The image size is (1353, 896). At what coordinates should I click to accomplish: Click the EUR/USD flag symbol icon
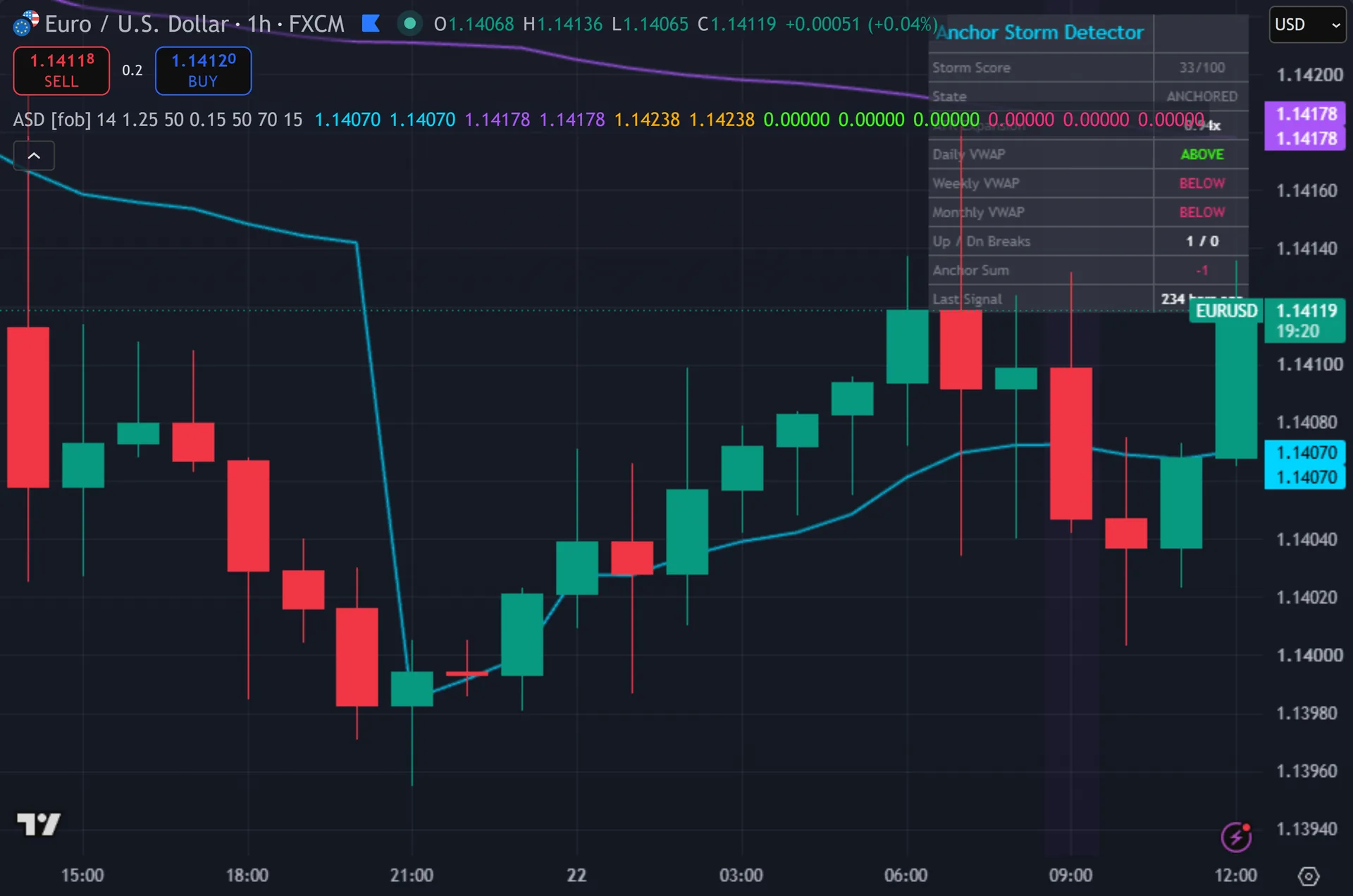tap(26, 23)
